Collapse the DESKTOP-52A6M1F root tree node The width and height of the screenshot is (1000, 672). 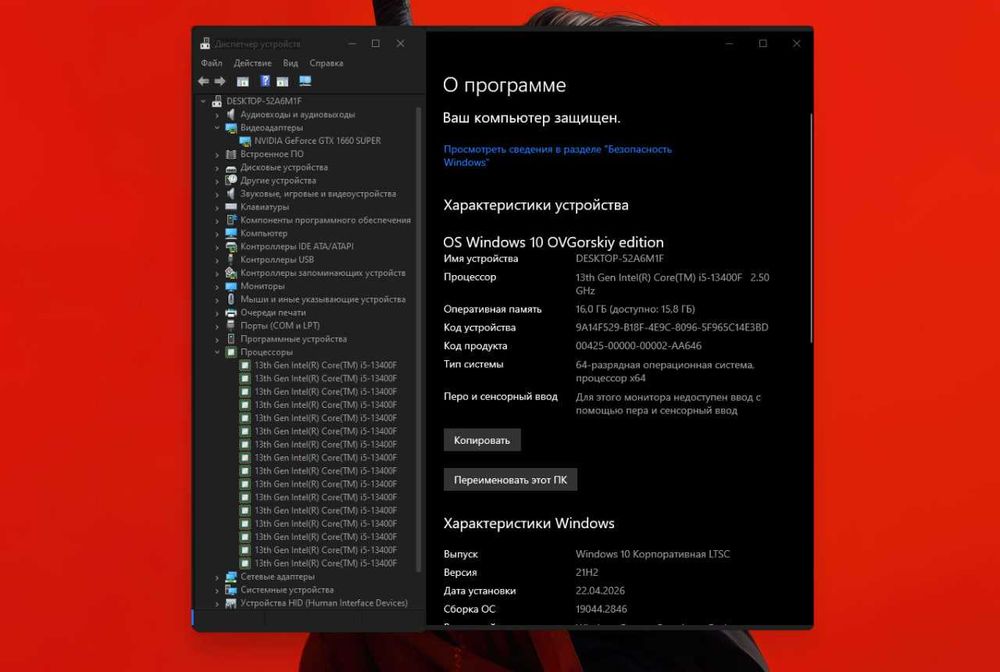click(203, 101)
